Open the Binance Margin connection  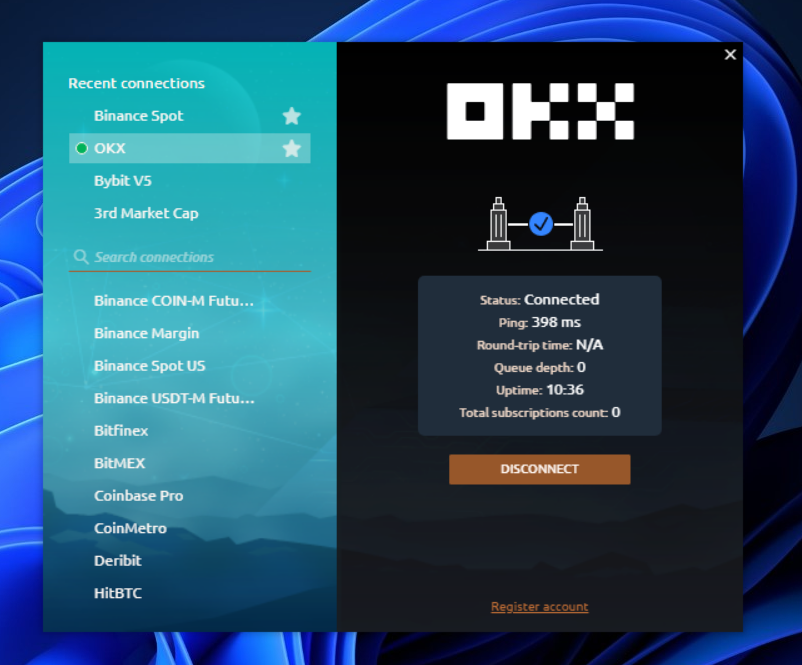pyautogui.click(x=147, y=333)
